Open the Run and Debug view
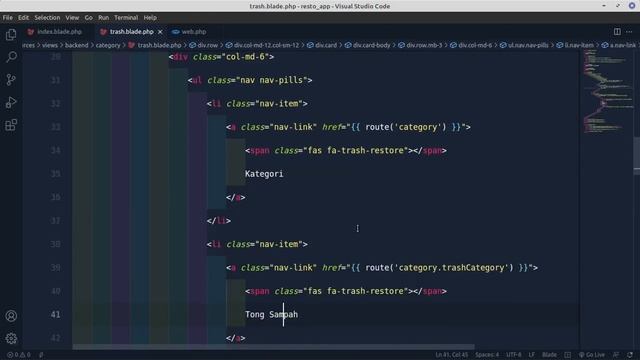Viewport: 640px width, 360px height. [x=11, y=102]
